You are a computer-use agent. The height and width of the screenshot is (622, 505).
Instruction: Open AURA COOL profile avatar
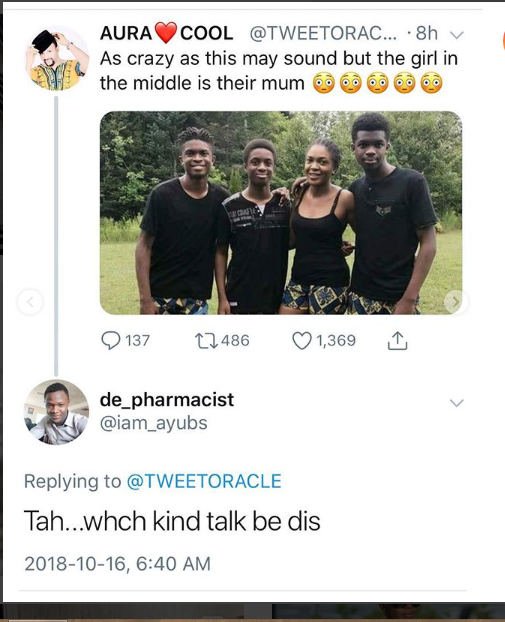coord(57,58)
